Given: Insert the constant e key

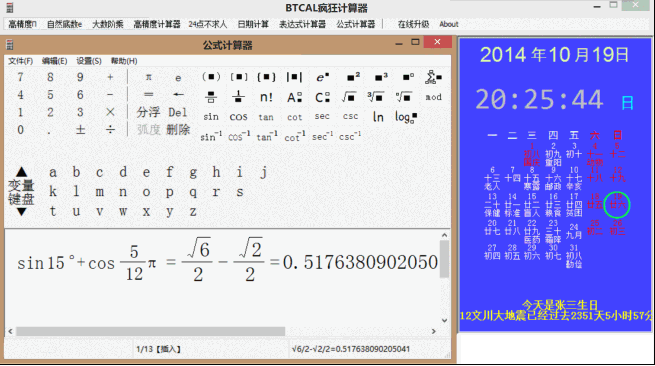Looking at the screenshot, I should (178, 78).
